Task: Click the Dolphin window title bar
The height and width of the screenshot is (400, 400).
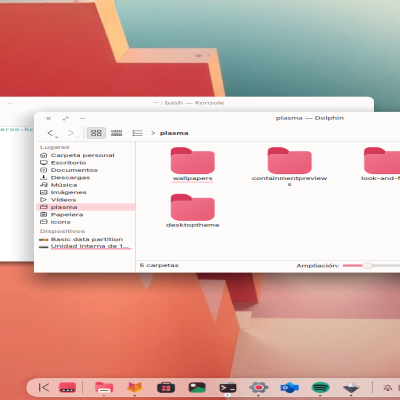Action: [310, 118]
